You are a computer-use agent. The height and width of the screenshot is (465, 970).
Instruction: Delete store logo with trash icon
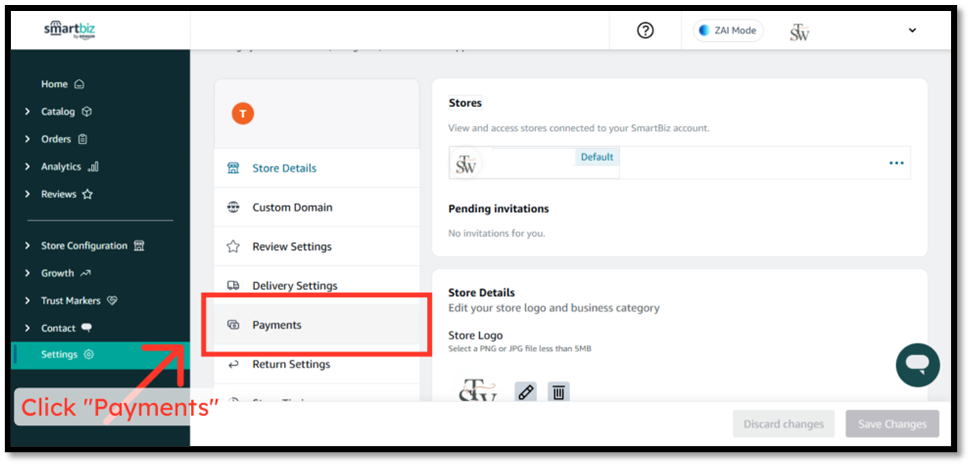559,392
